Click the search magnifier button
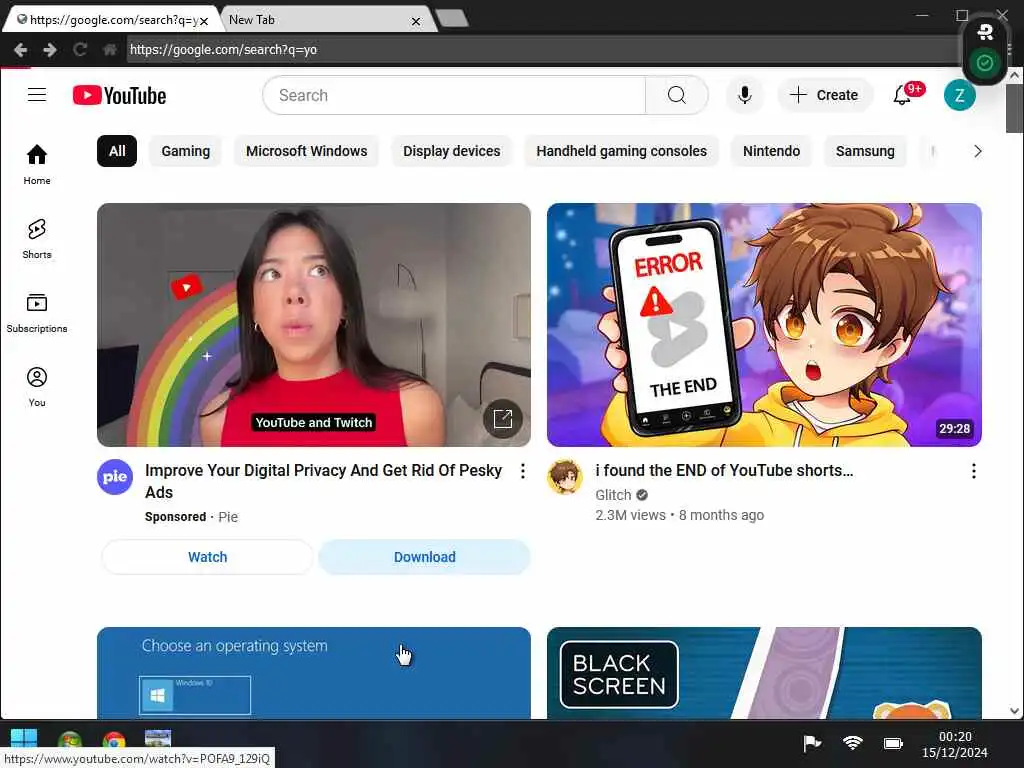Image resolution: width=1024 pixels, height=768 pixels. [677, 95]
